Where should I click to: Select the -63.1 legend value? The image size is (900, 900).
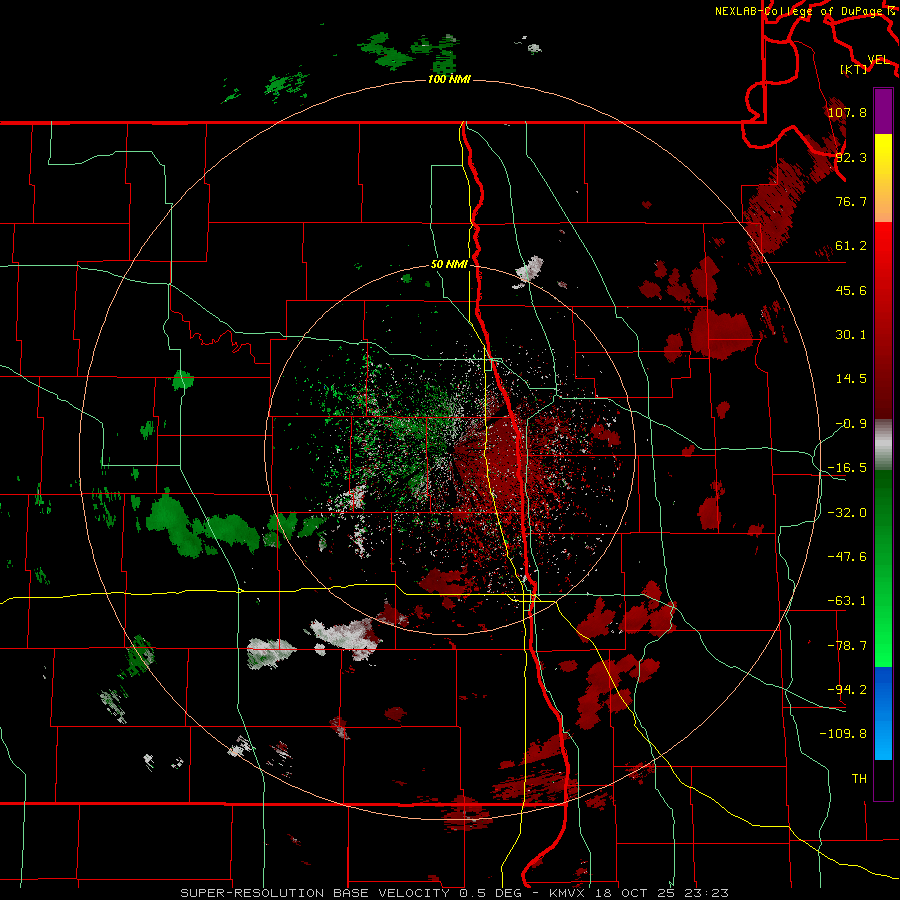[847, 601]
